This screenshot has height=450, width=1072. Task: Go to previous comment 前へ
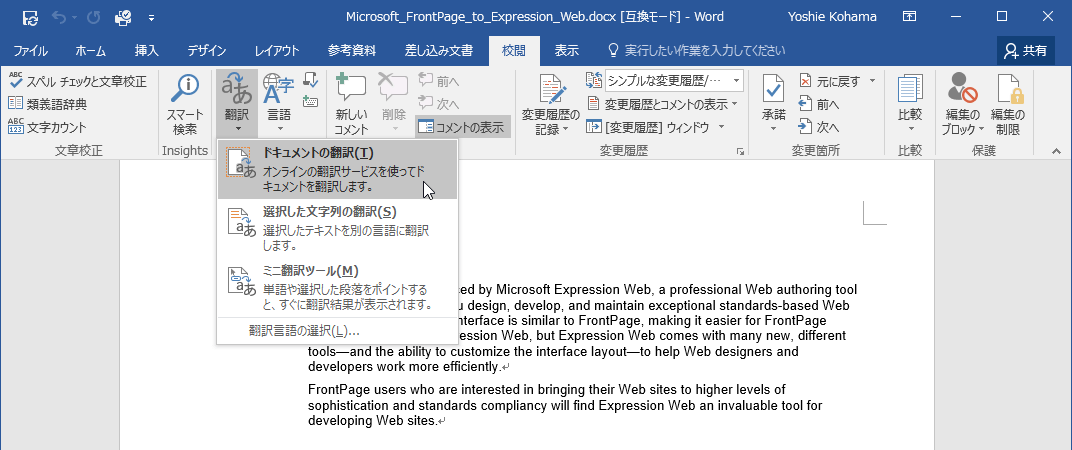click(439, 81)
